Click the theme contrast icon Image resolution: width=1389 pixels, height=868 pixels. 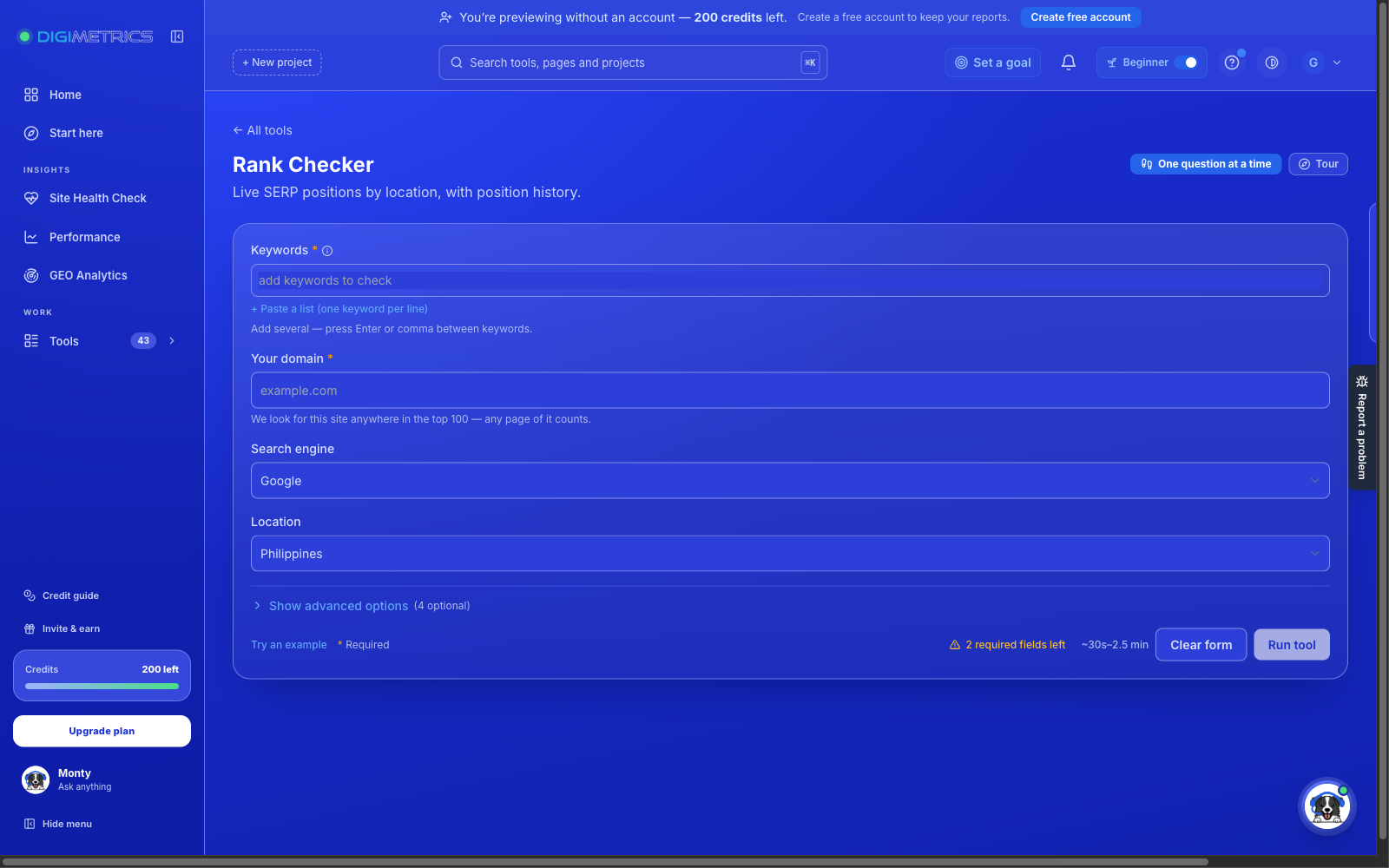pos(1272,62)
